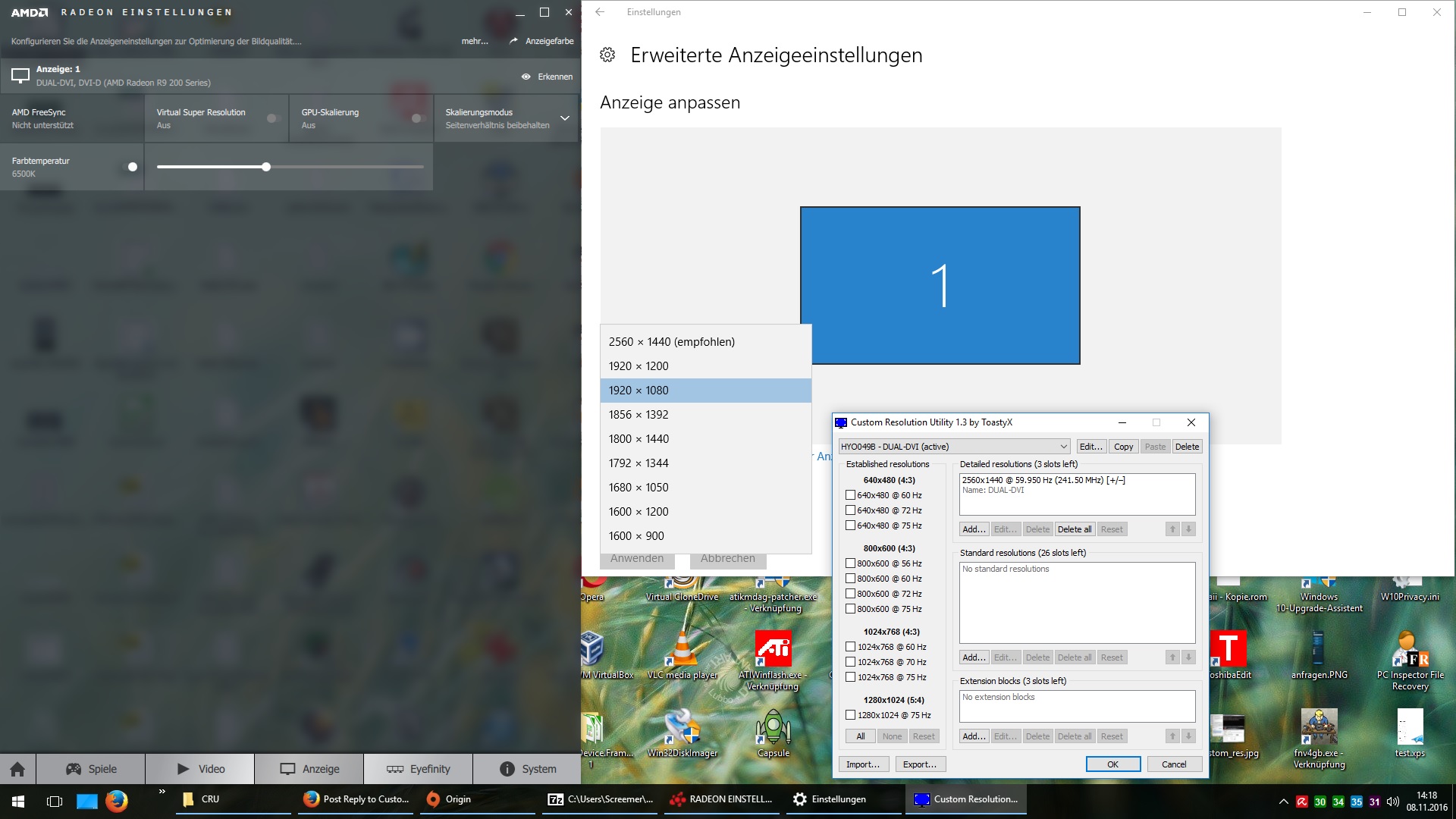Click the Firefox icon in the taskbar
This screenshot has height=819, width=1456.
(116, 800)
